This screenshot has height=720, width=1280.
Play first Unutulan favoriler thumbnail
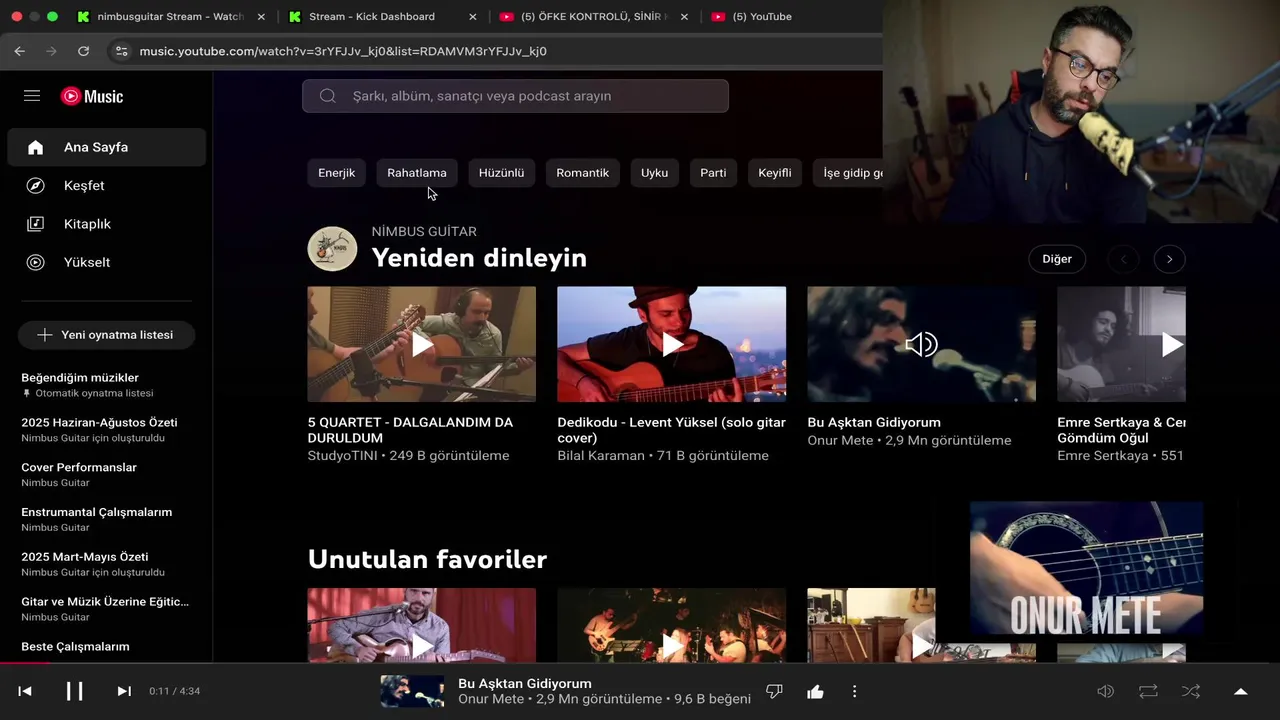[x=421, y=625]
